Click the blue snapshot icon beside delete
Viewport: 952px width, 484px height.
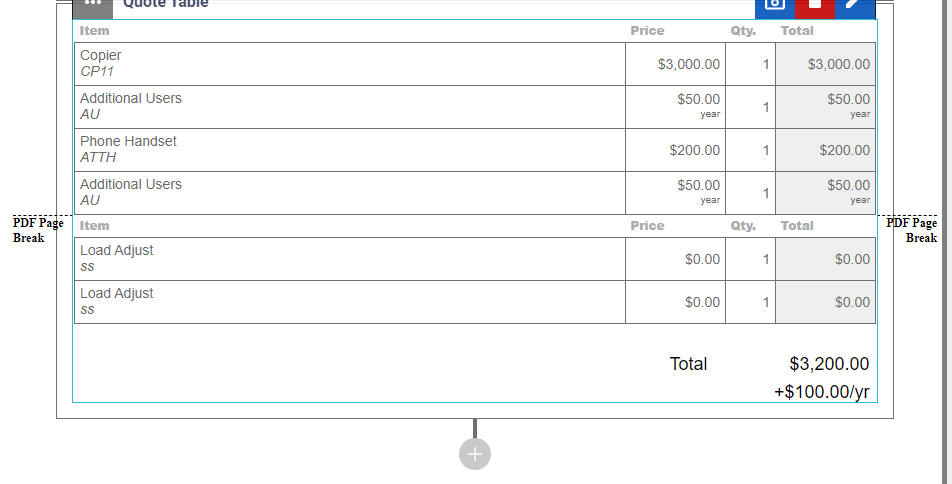[x=775, y=7]
